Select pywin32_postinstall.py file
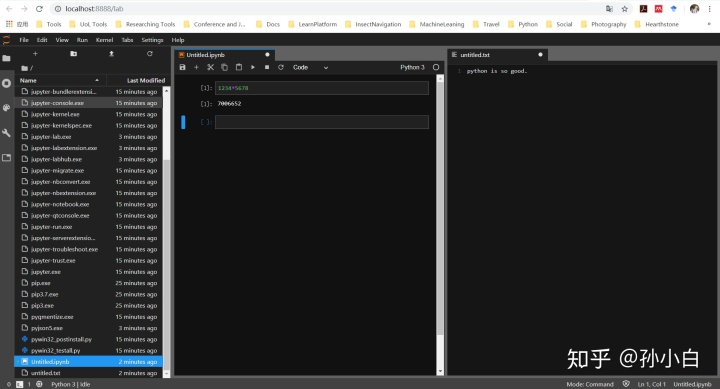Image resolution: width=720 pixels, height=389 pixels. [x=88, y=339]
